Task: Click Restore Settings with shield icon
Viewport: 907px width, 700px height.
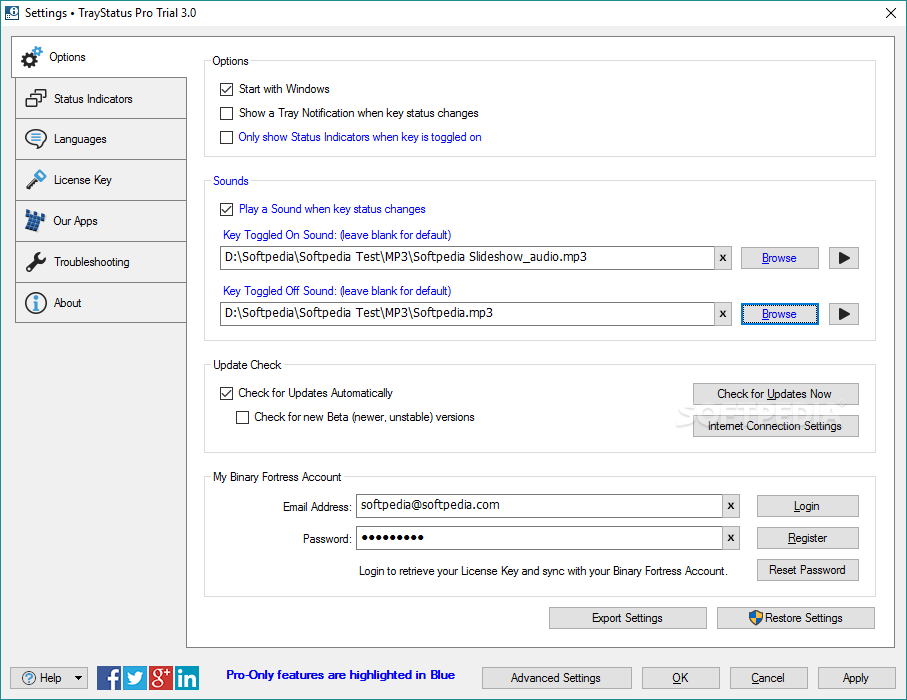Action: [795, 618]
